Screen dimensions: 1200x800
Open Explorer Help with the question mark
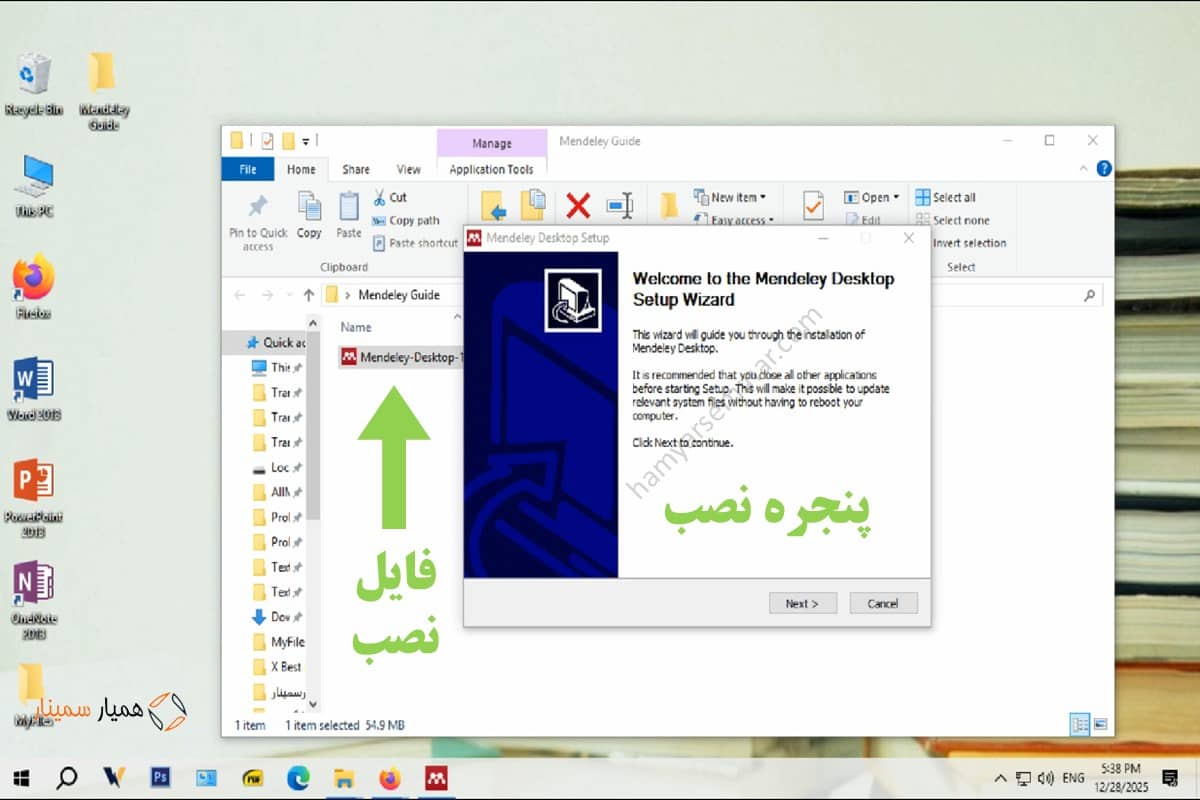pyautogui.click(x=1104, y=169)
